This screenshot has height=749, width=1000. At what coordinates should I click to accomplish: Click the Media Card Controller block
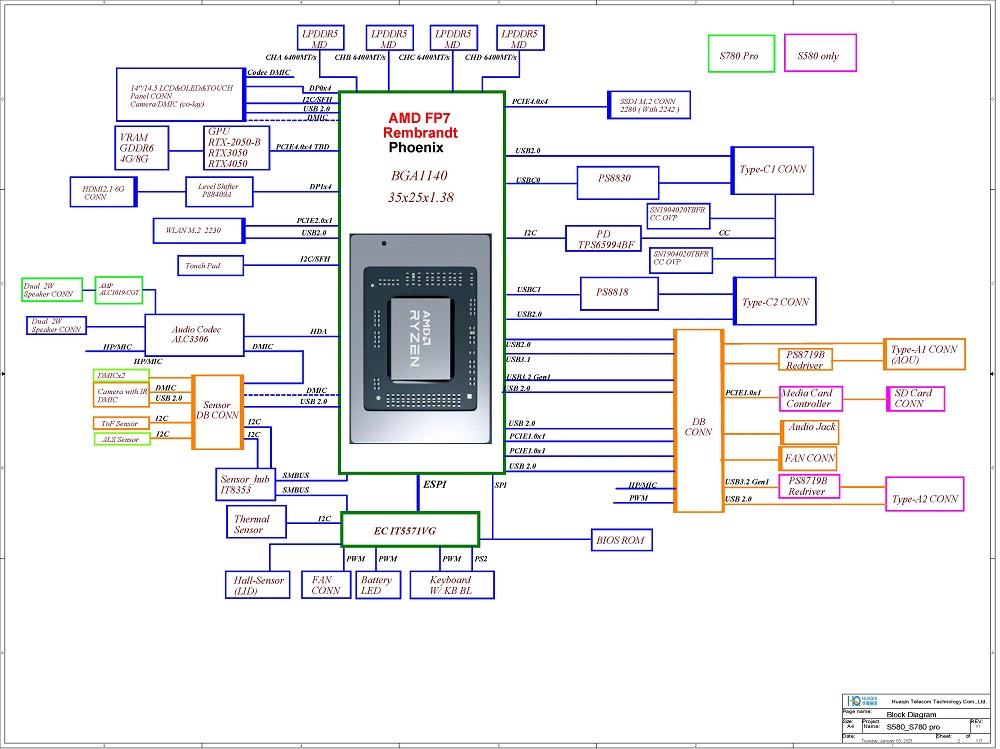click(810, 398)
